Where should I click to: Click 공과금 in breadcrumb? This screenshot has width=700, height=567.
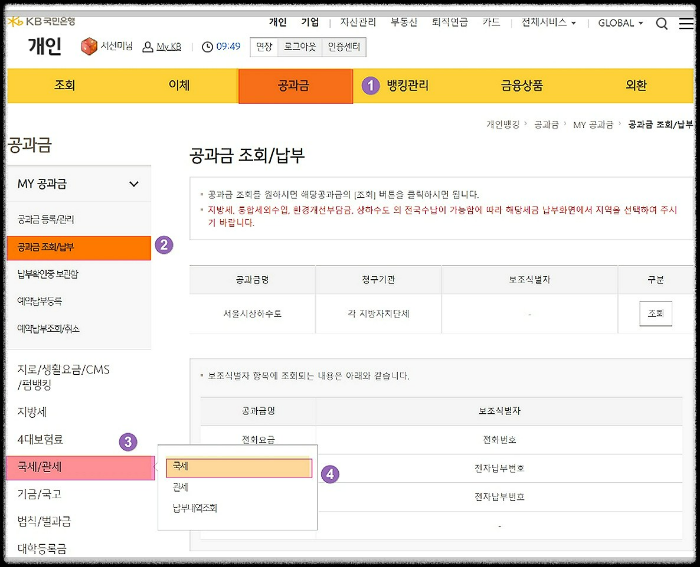(546, 125)
